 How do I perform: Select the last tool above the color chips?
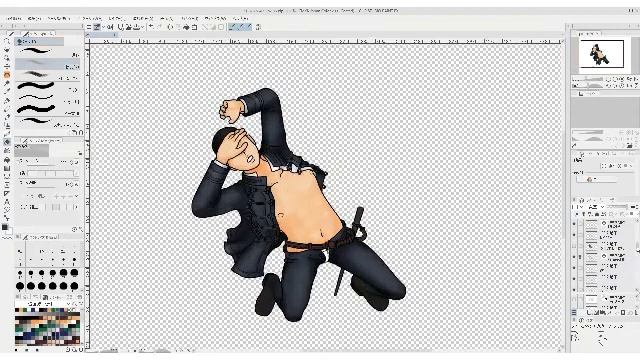click(x=7, y=218)
